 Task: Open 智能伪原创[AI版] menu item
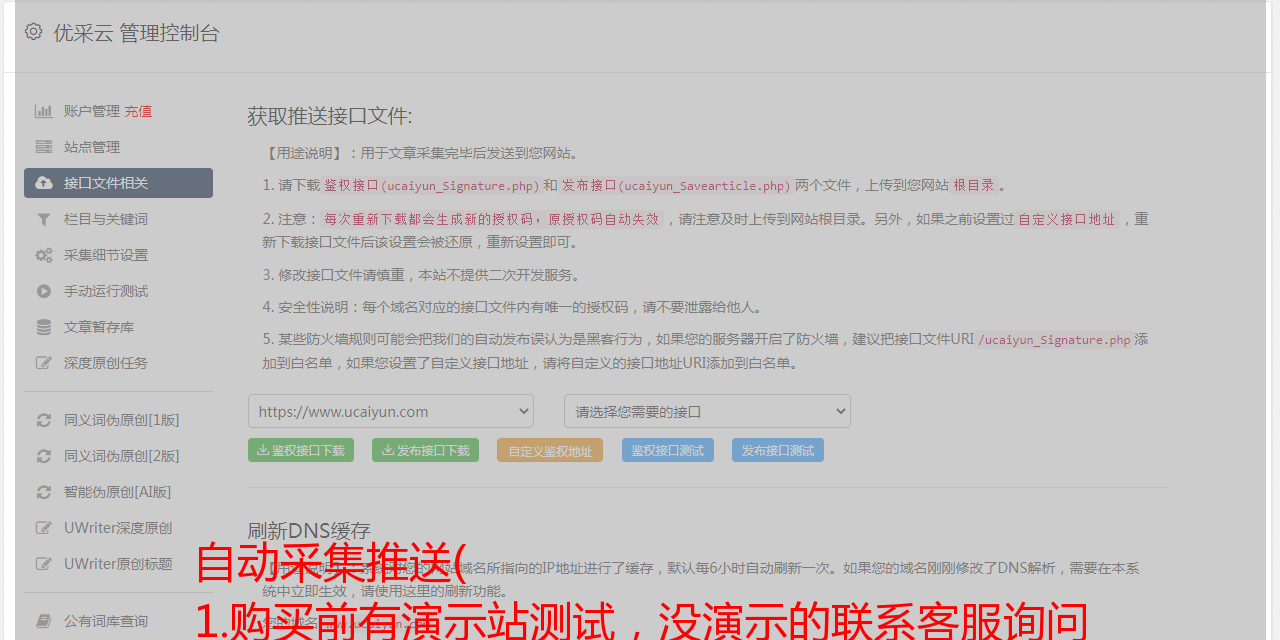pyautogui.click(x=118, y=492)
